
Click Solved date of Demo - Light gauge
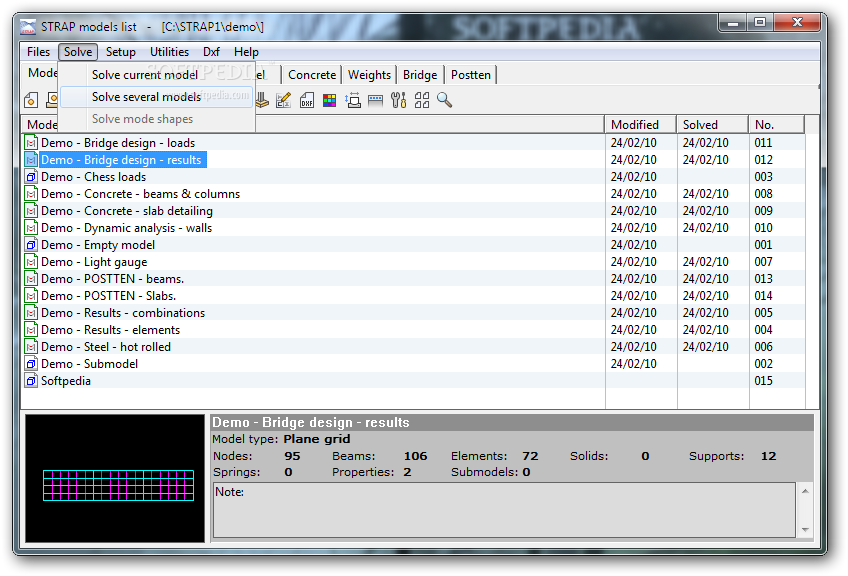(706, 262)
